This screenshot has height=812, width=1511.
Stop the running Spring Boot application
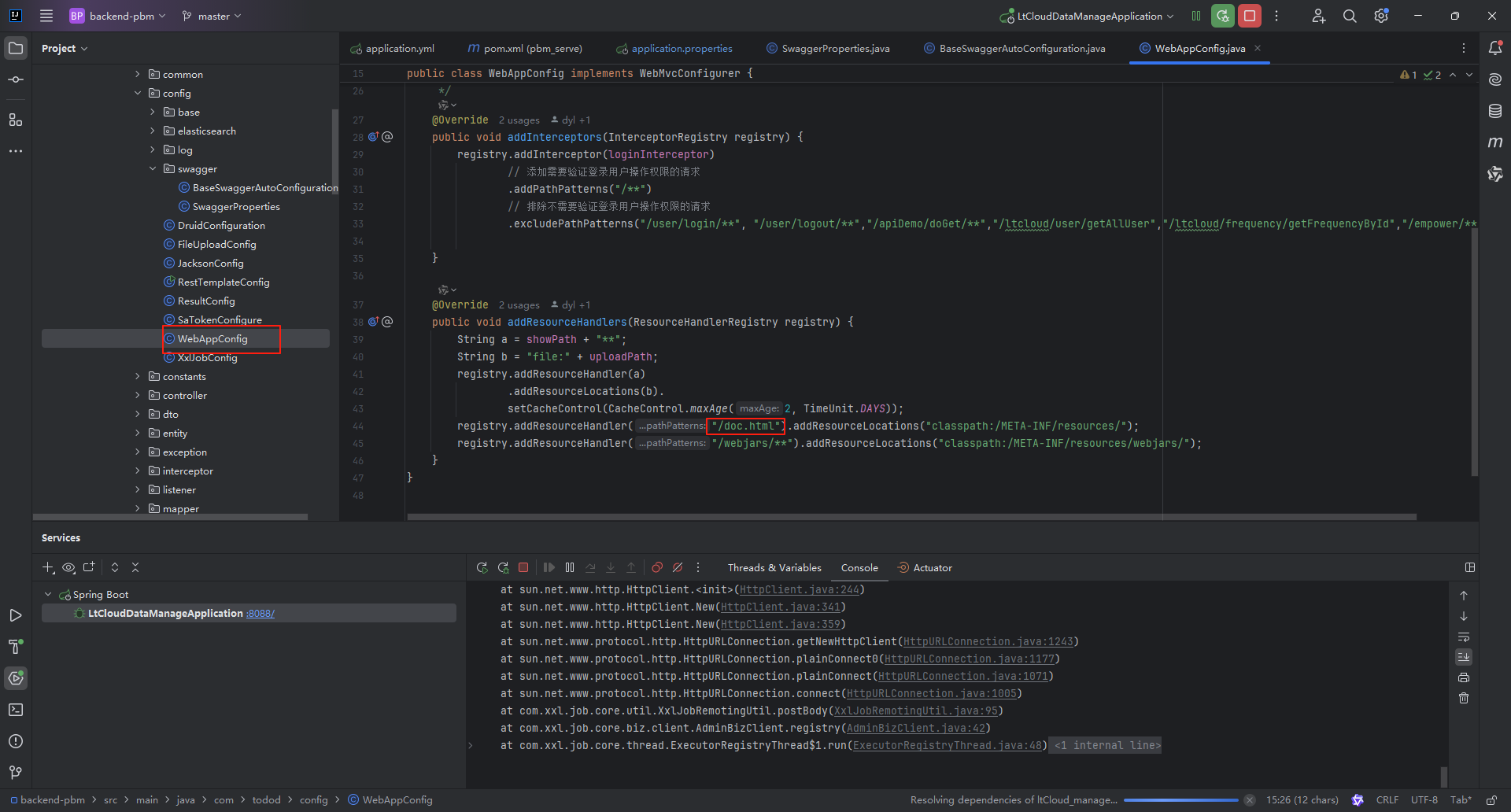click(x=524, y=567)
